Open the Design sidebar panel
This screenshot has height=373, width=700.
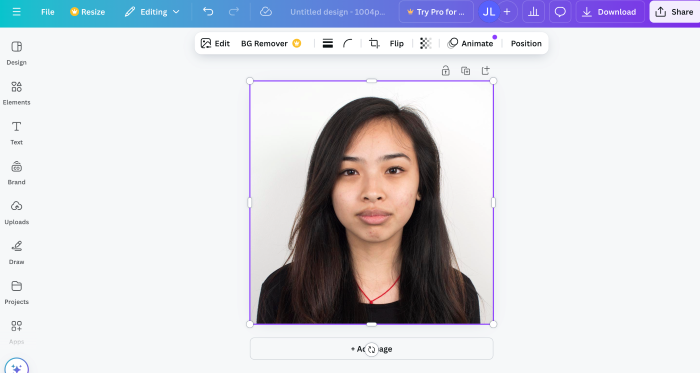click(17, 53)
